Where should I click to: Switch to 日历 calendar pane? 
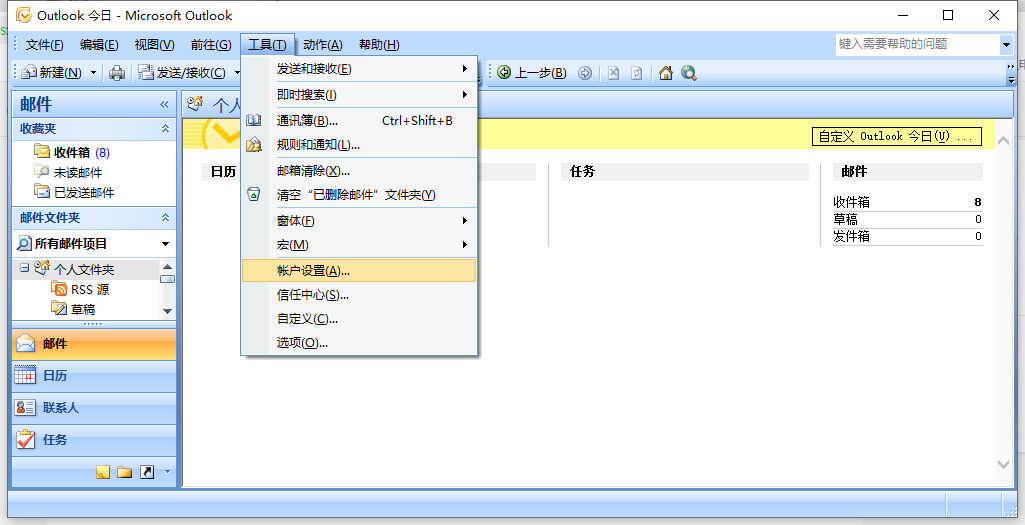pos(94,376)
